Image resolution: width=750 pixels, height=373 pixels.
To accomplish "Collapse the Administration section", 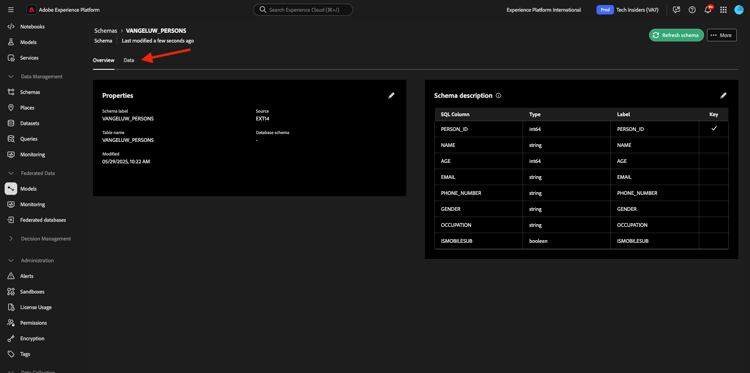I will [11, 261].
